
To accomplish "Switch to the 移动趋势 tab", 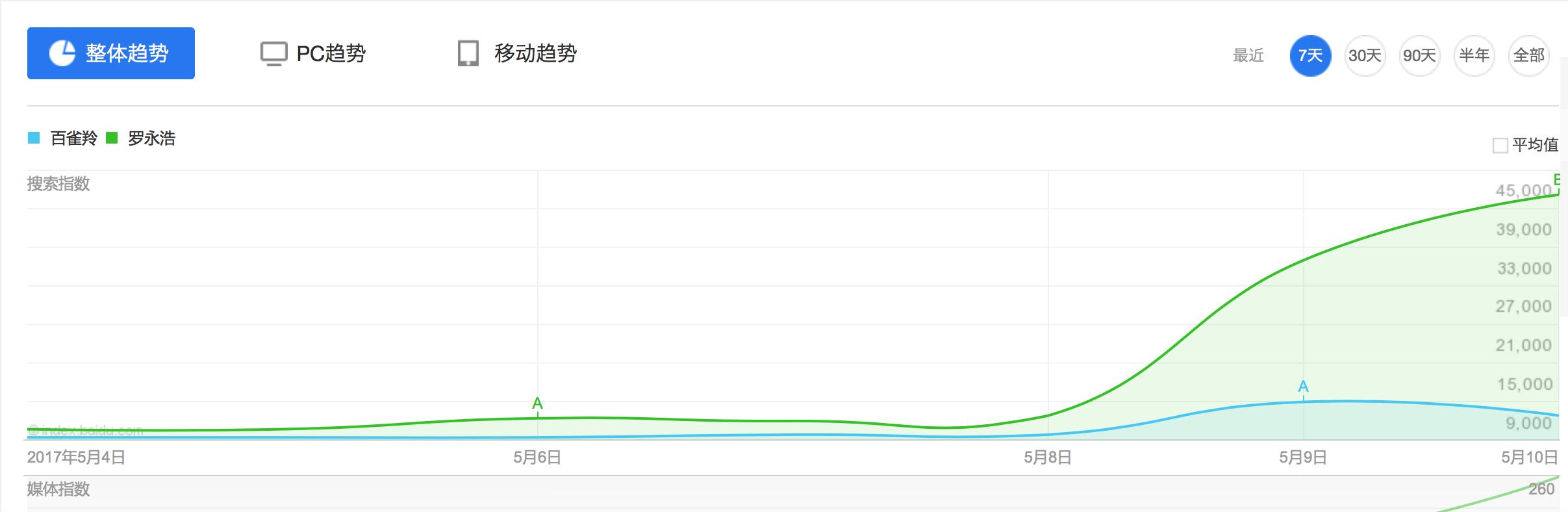I will pyautogui.click(x=535, y=53).
